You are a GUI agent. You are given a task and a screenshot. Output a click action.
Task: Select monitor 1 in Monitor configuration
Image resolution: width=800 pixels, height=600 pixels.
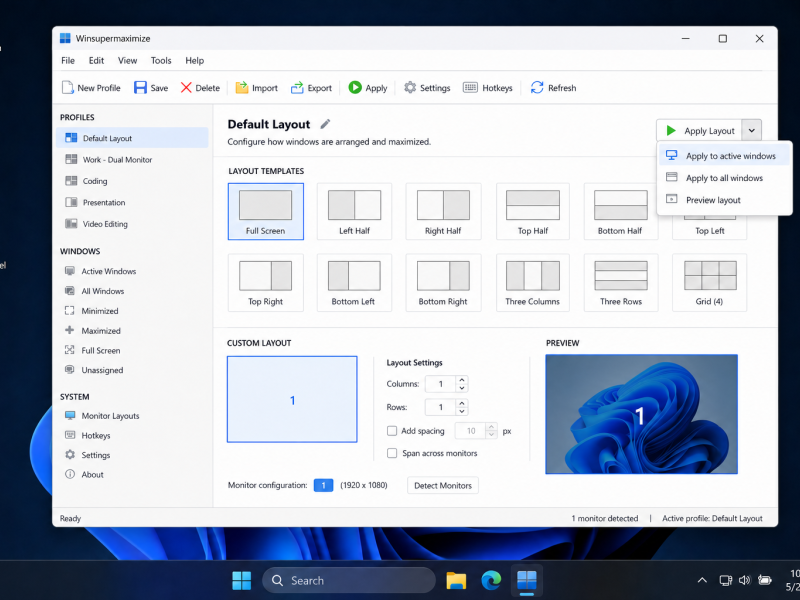point(323,485)
